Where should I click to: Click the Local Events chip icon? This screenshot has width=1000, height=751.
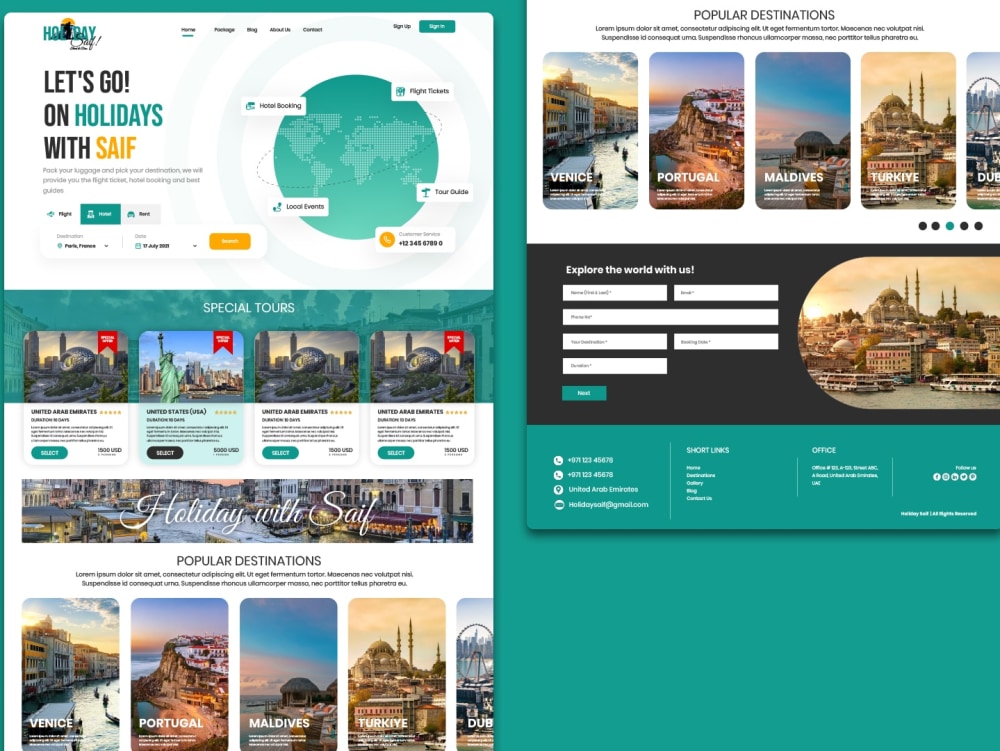coord(277,207)
